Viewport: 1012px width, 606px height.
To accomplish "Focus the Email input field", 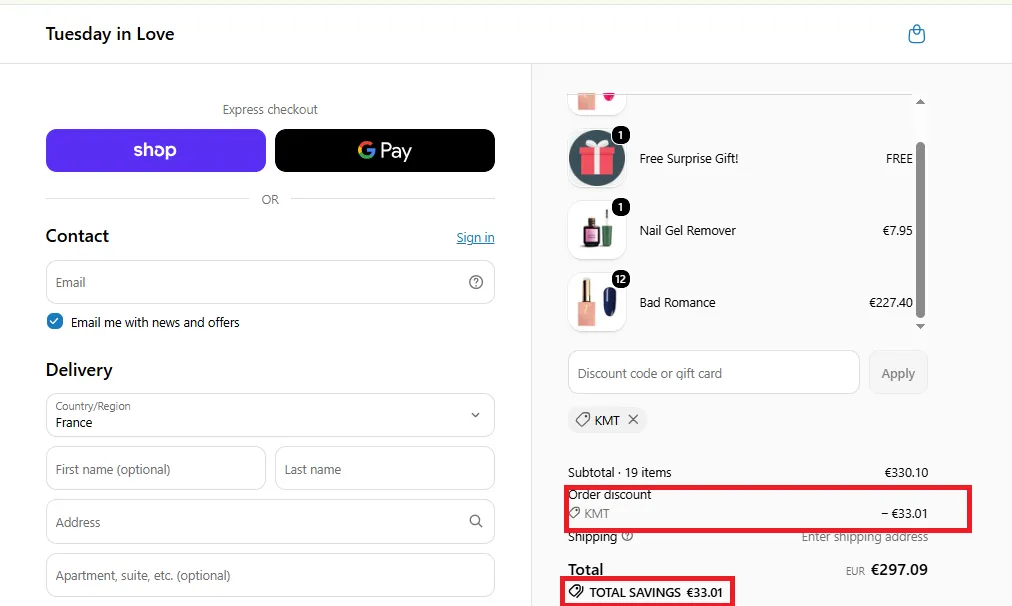I will point(270,282).
